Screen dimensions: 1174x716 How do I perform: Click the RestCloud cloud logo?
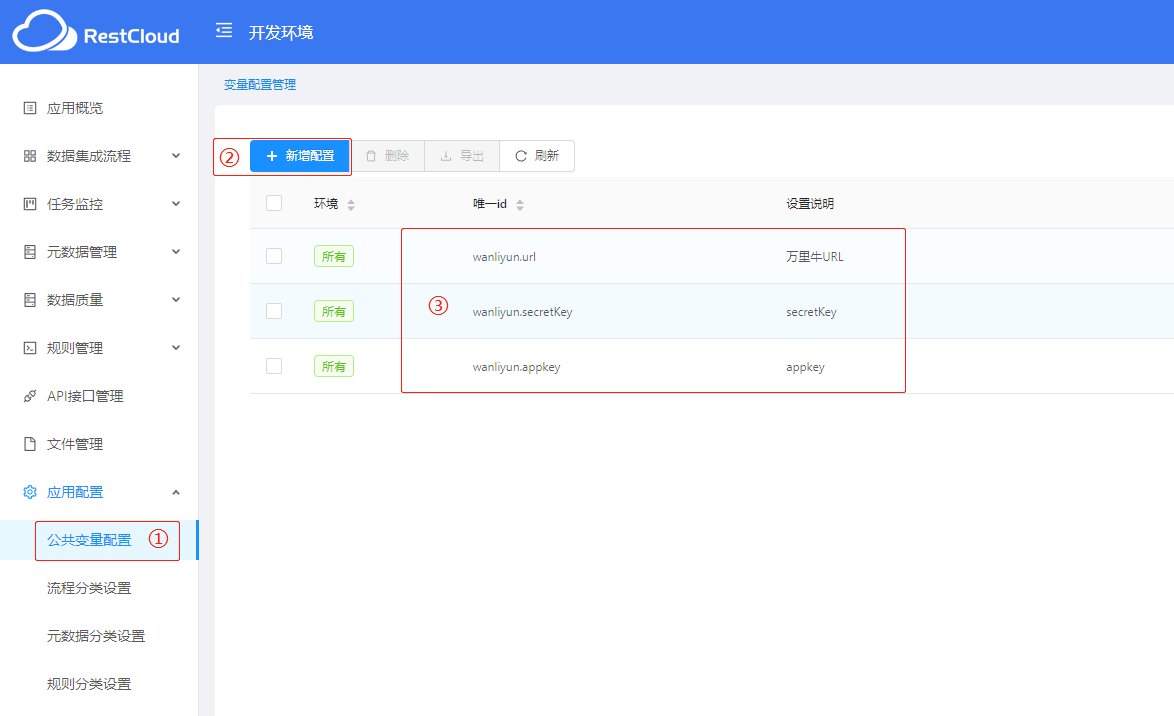(44, 32)
